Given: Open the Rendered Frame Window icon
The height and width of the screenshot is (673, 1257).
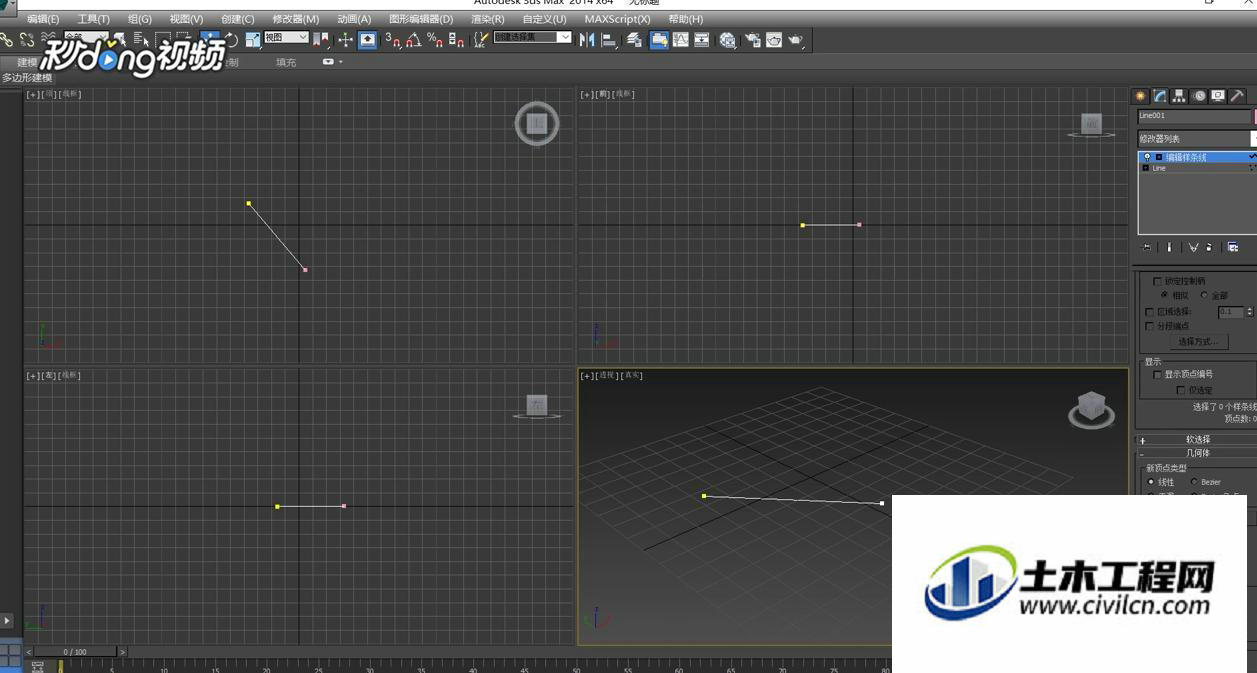Looking at the screenshot, I should point(773,39).
